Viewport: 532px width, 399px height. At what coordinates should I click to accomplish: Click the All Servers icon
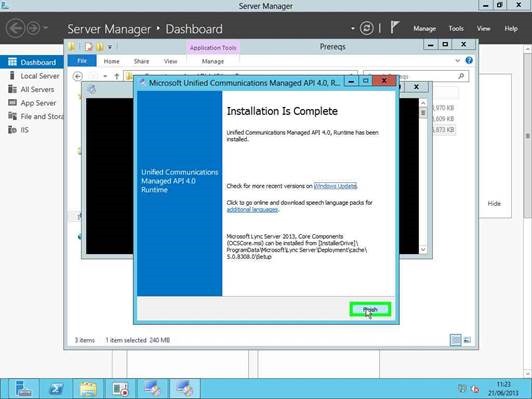tap(12, 89)
